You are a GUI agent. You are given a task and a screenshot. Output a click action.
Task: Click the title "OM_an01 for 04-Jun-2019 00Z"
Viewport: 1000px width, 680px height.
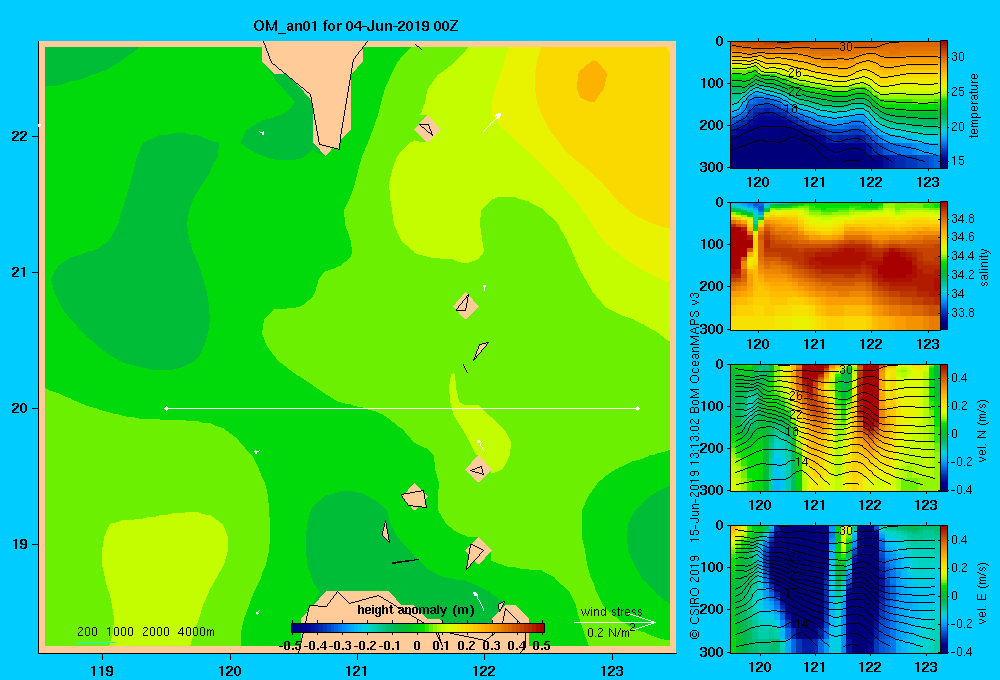(356, 26)
